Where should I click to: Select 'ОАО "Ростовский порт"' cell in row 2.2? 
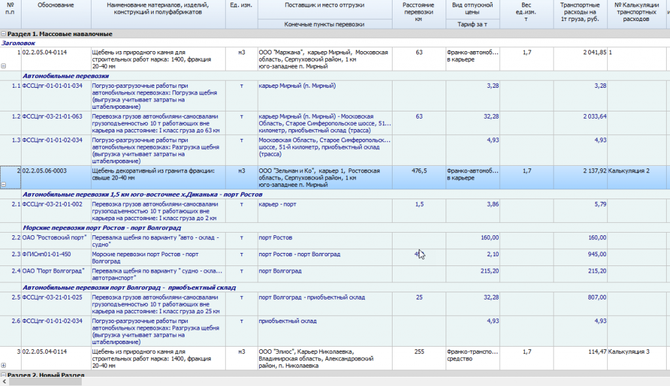[56, 241]
